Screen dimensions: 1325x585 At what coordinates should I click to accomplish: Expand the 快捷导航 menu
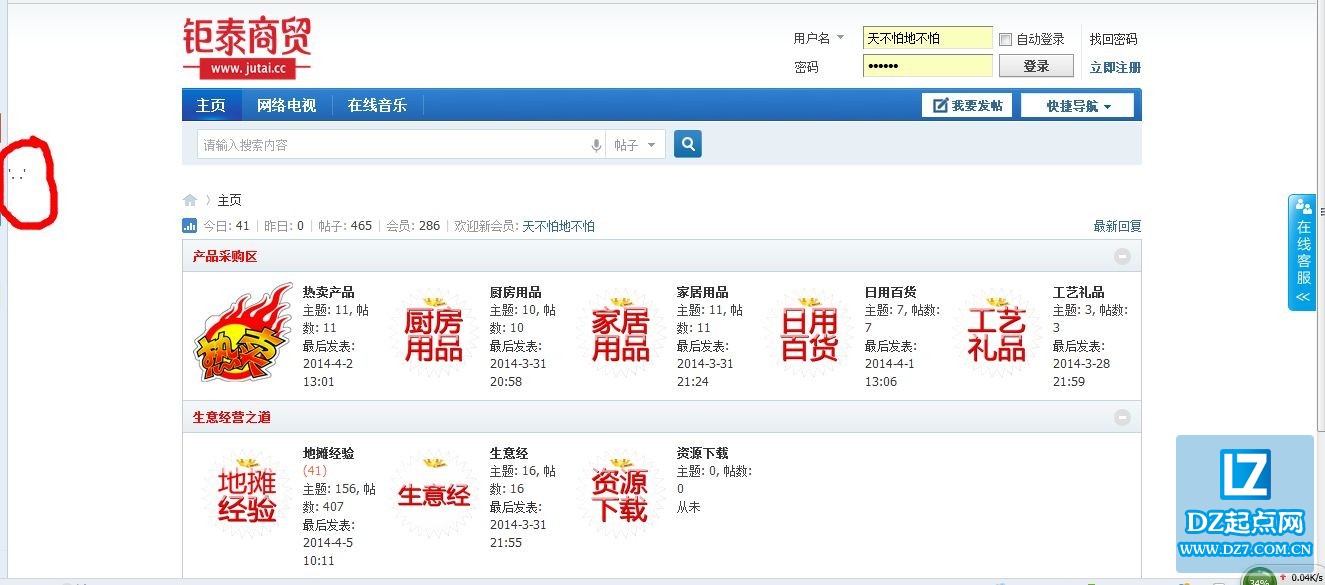tap(1078, 105)
